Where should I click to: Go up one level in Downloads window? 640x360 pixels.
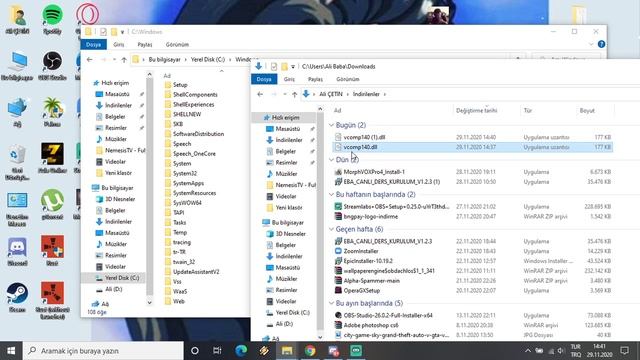pyautogui.click(x=294, y=94)
